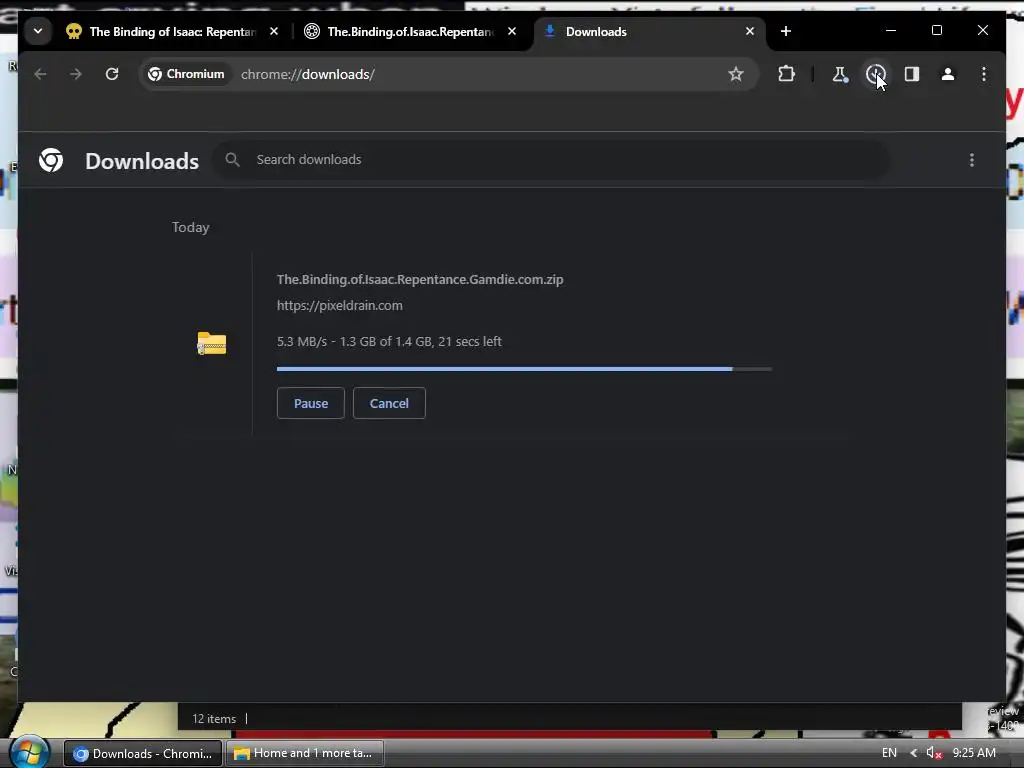Click the Today date heading
The image size is (1024, 768).
point(191,227)
